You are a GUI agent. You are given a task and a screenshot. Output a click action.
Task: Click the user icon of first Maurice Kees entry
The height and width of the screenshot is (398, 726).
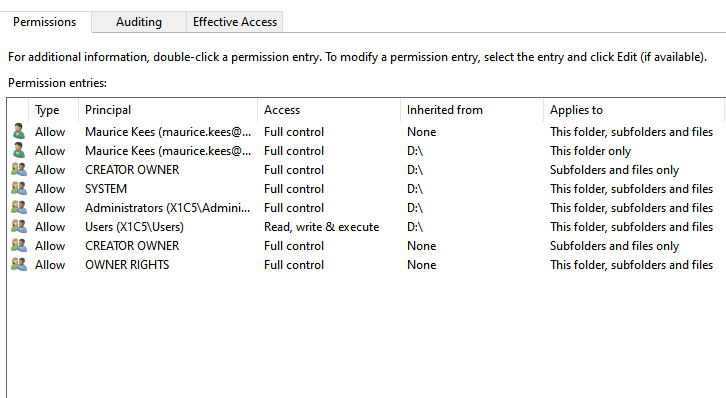[x=19, y=131]
